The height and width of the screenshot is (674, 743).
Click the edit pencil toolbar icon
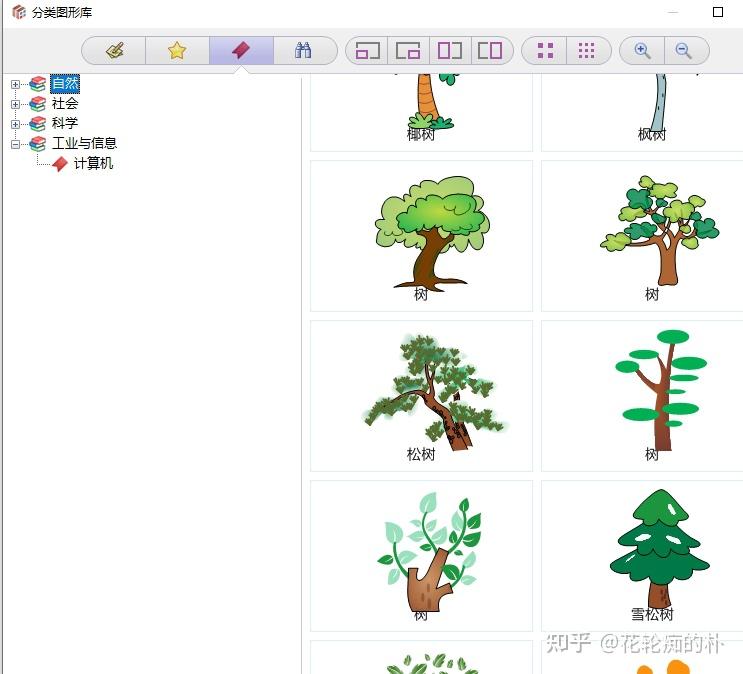(x=114, y=50)
